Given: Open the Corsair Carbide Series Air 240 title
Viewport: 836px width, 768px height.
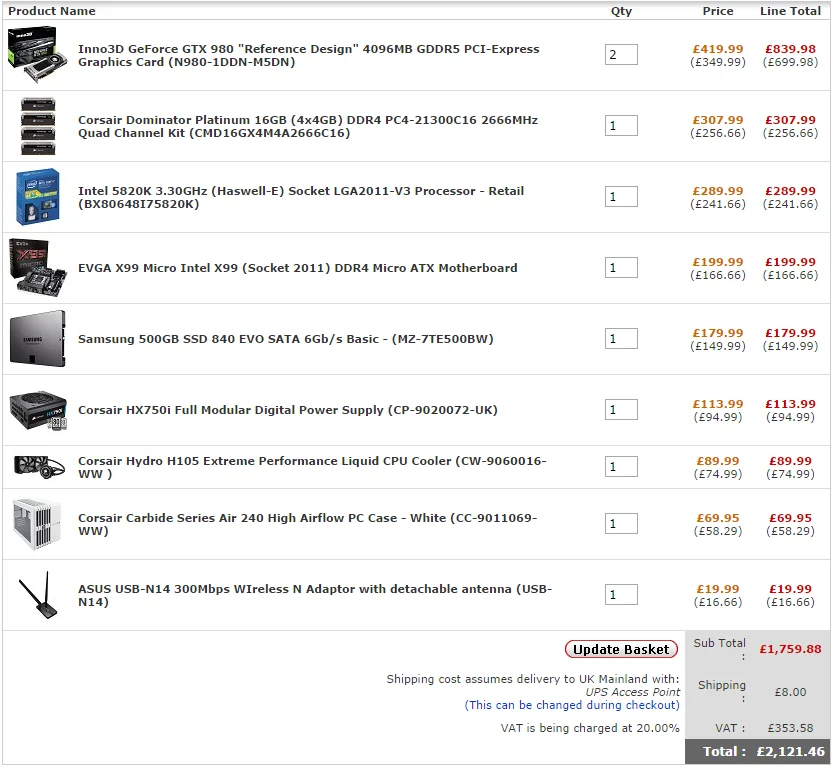Looking at the screenshot, I should pos(308,524).
